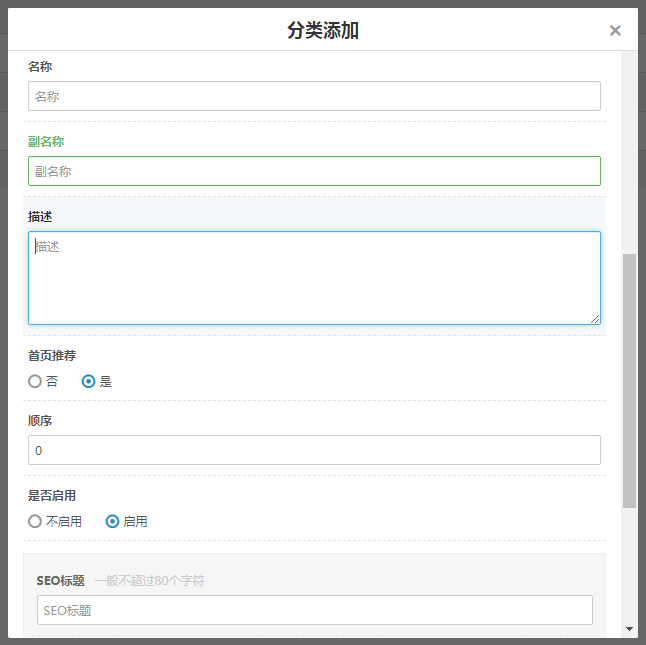
Task: Click the 描述 textarea resize handle
Action: tap(595, 319)
